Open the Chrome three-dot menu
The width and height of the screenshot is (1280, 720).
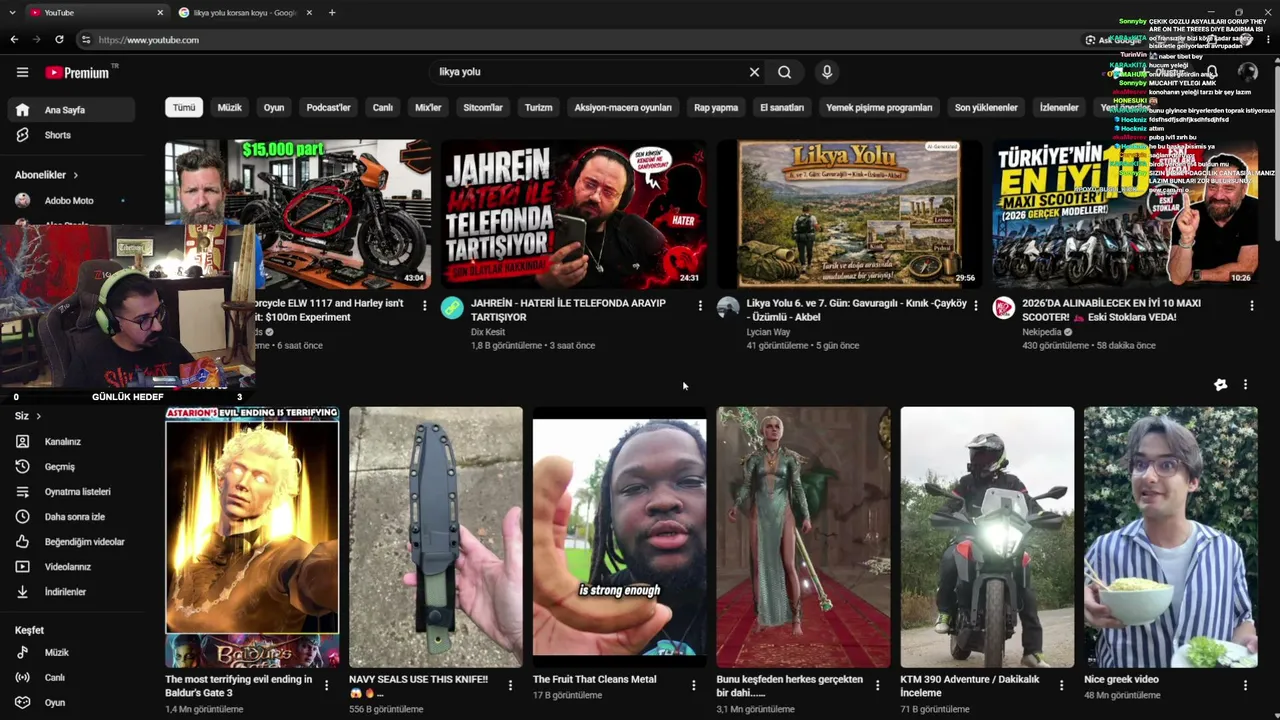1269,40
